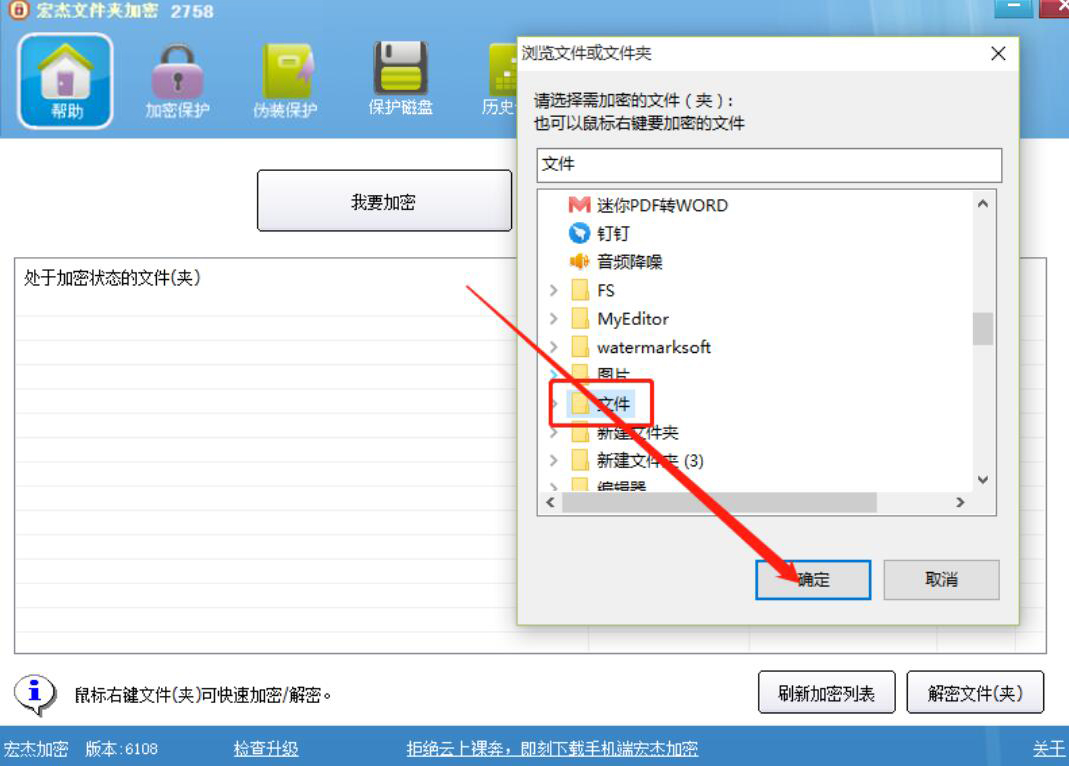The height and width of the screenshot is (766, 1069).
Task: Open the 伪装保护 notebook icon
Action: 286,81
